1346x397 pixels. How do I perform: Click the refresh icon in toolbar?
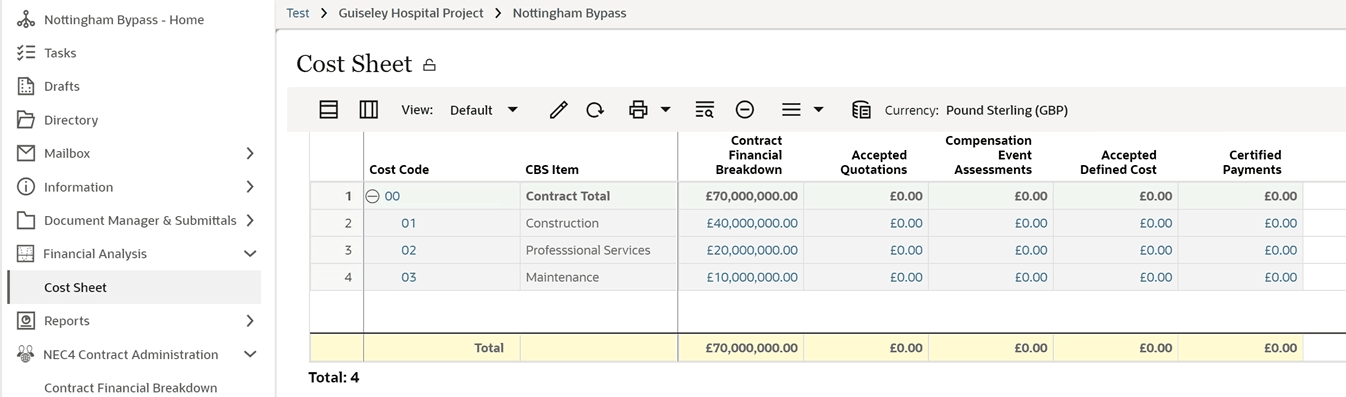tap(595, 110)
